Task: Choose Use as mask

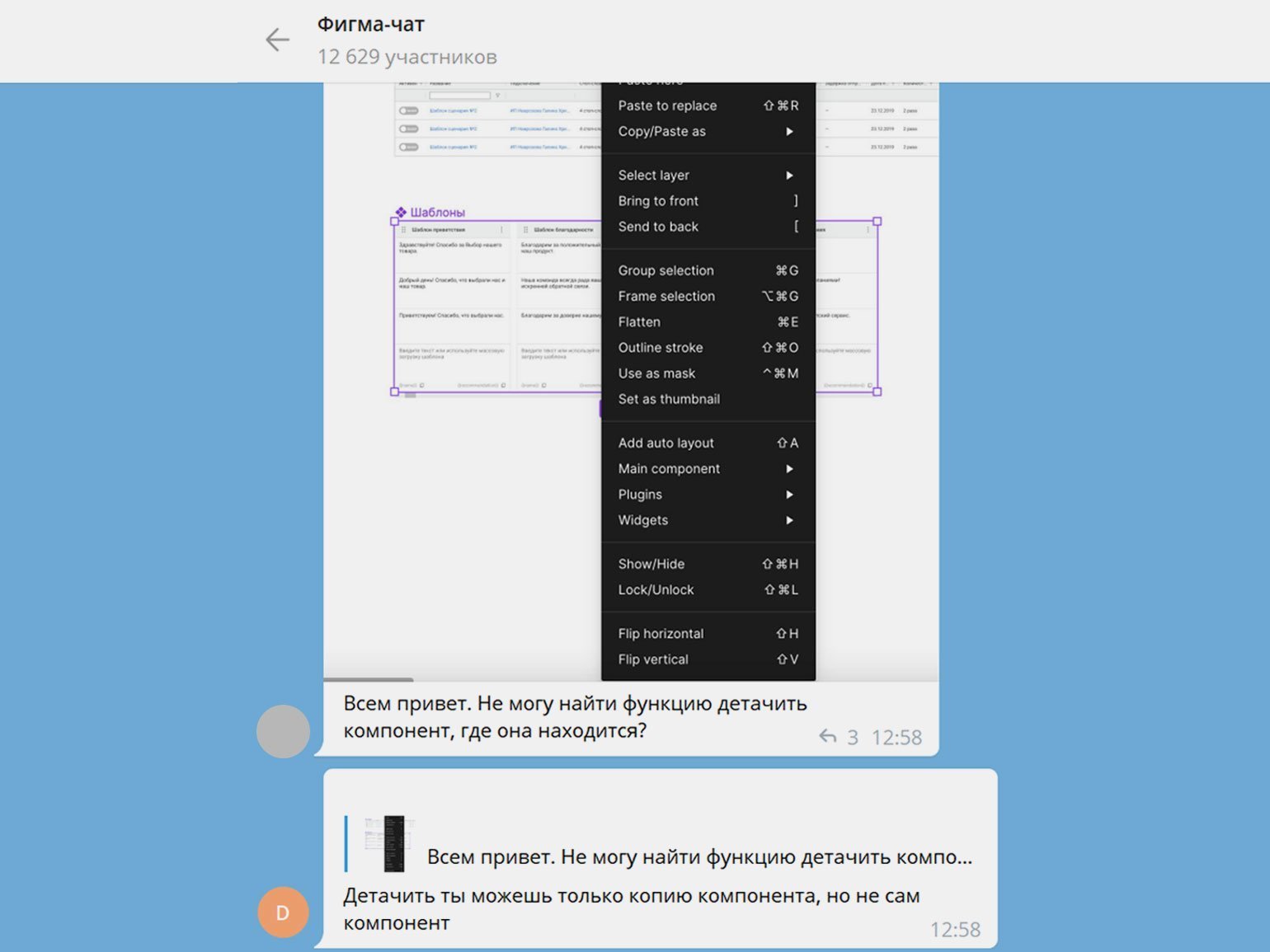Action: click(708, 373)
